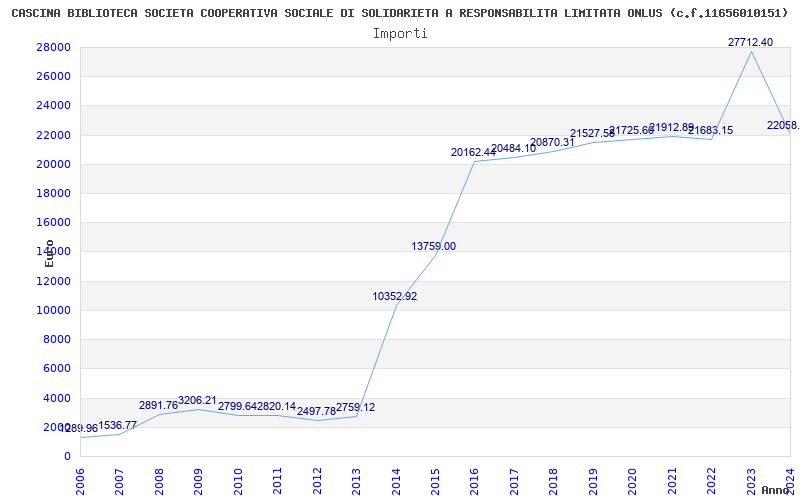Screen dimensions: 800x500
Task: Click the 2497.78 data label
Action: [x=316, y=411]
